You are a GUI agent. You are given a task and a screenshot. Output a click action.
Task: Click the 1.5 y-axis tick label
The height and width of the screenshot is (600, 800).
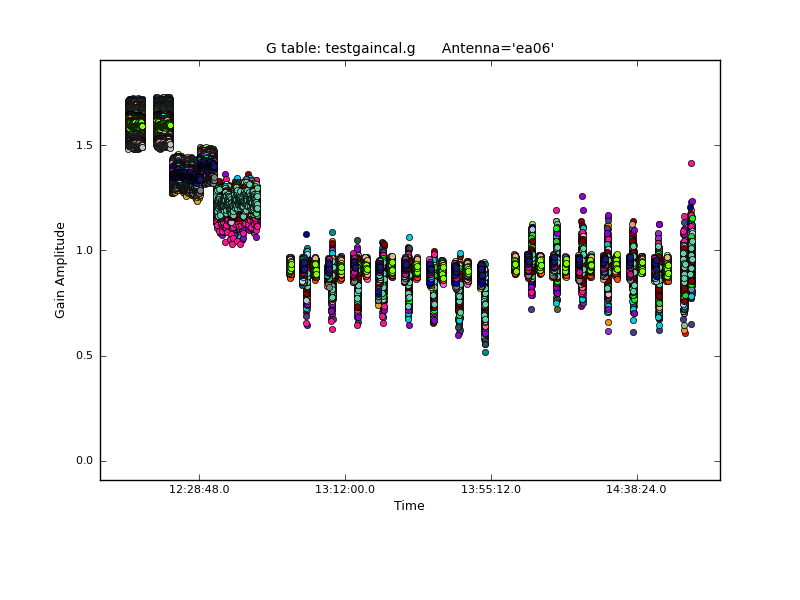(84, 145)
